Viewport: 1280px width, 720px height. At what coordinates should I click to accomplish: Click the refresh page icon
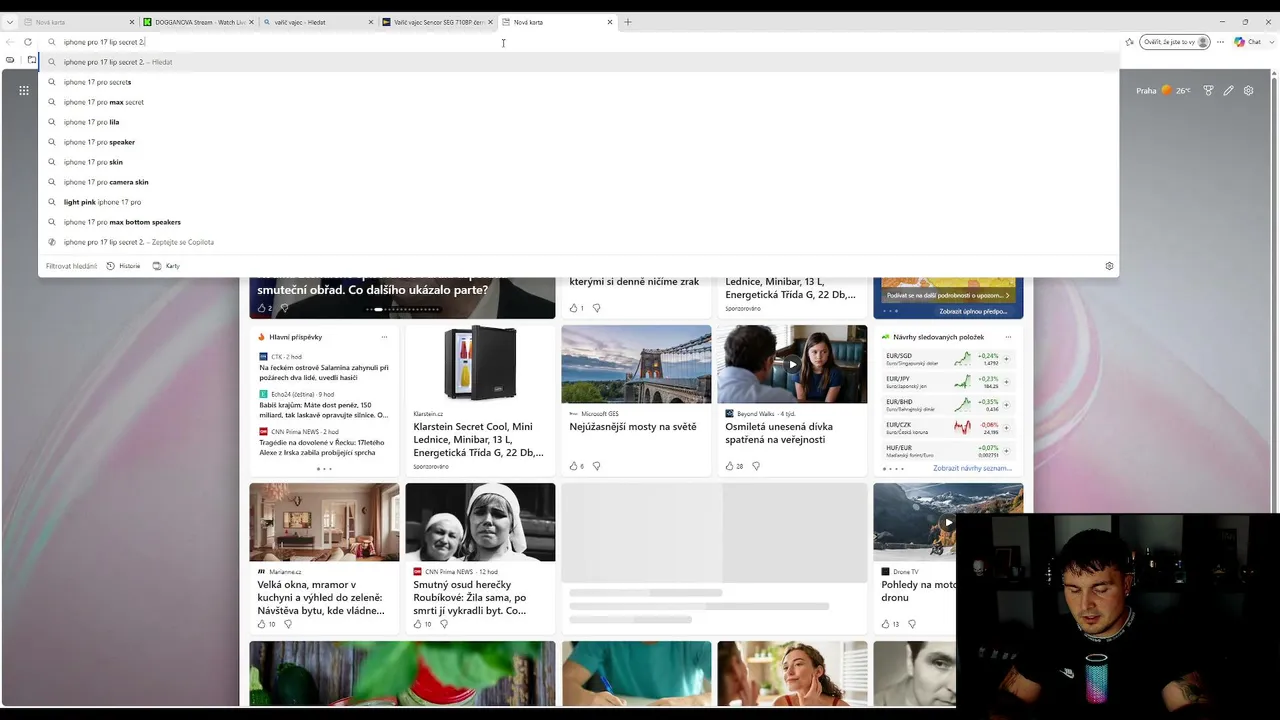[28, 42]
